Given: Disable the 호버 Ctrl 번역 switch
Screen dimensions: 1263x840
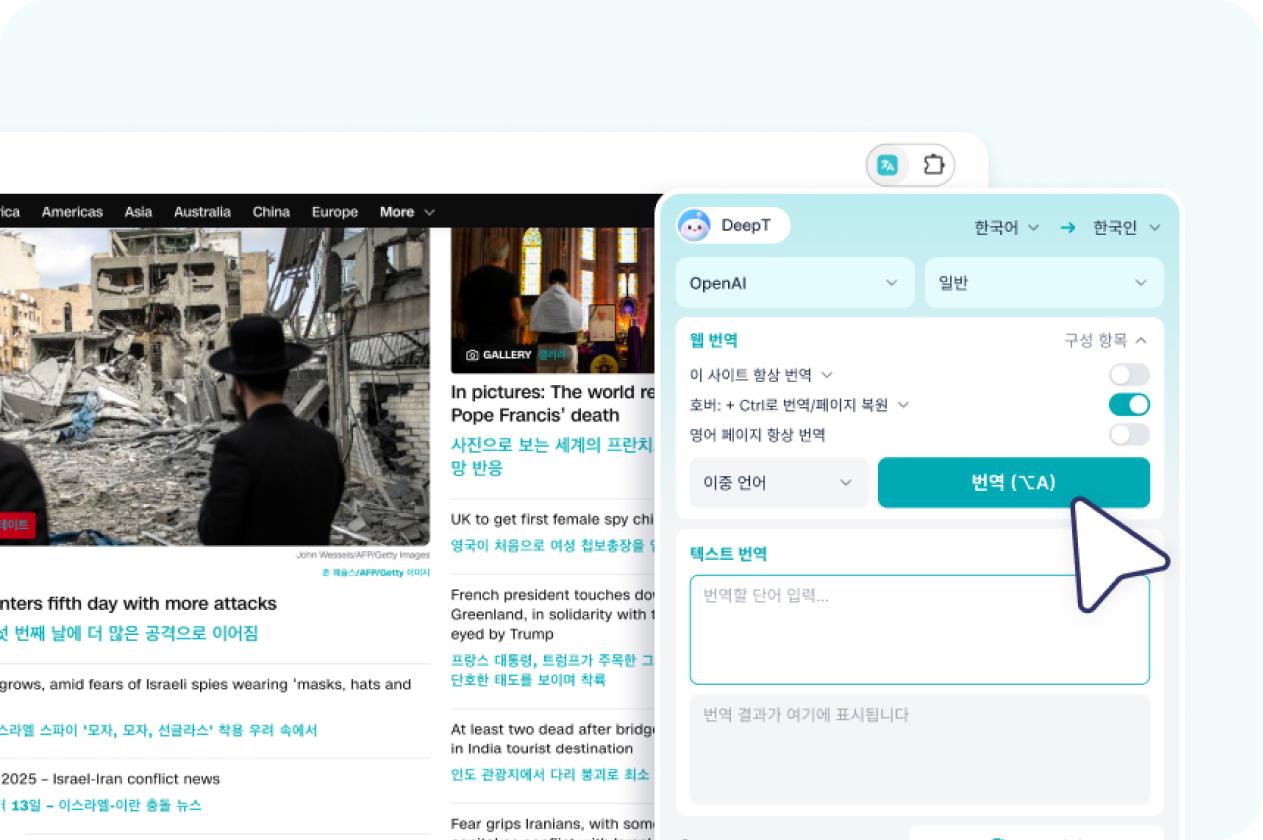Looking at the screenshot, I should 1129,405.
